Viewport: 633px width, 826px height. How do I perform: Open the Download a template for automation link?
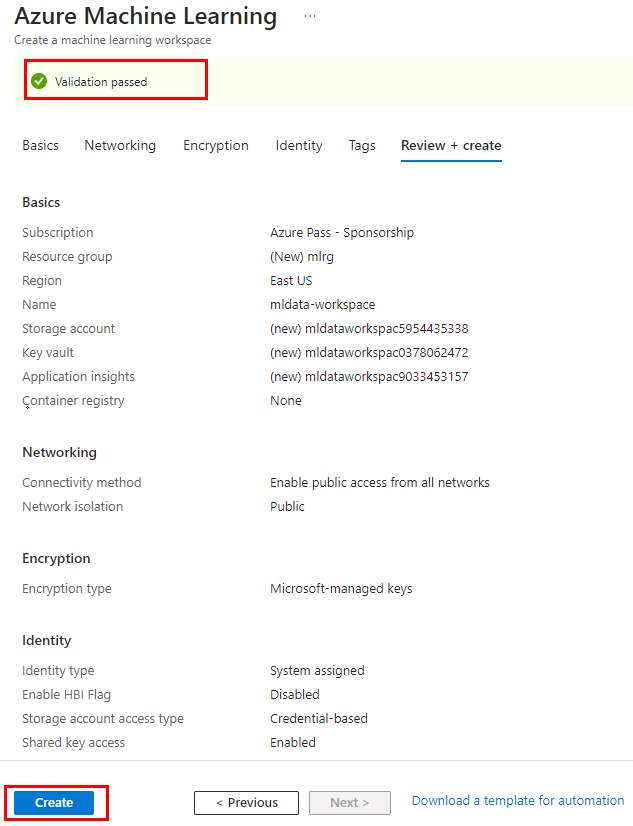518,800
